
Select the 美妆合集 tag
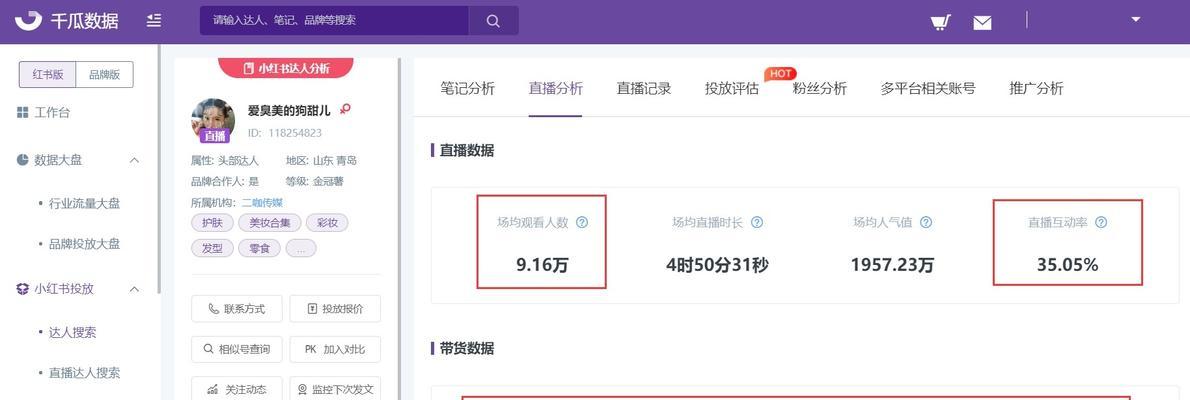pos(270,223)
